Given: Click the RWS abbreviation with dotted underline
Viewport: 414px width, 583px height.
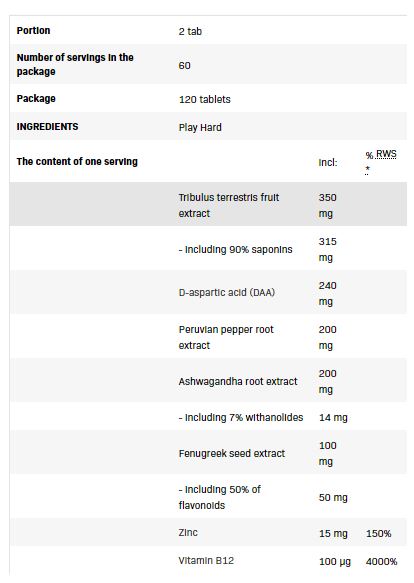Looking at the screenshot, I should pyautogui.click(x=386, y=154).
